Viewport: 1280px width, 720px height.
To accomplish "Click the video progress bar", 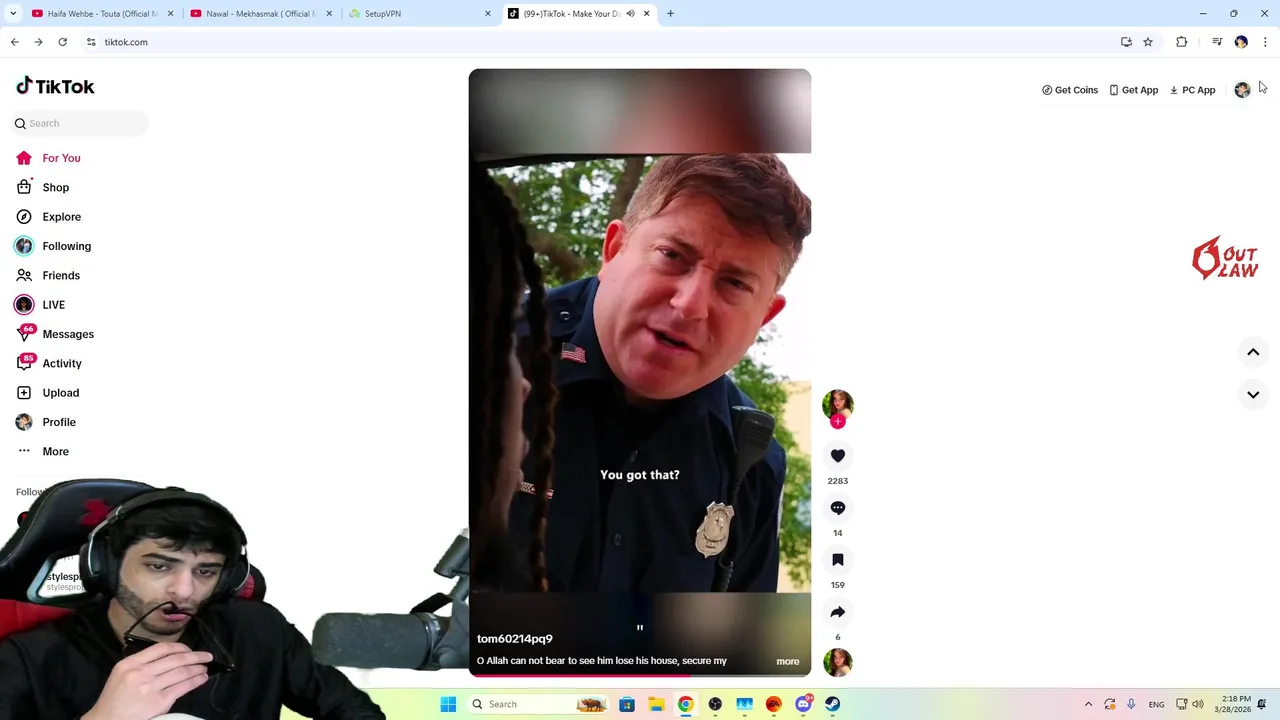I will pyautogui.click(x=640, y=676).
